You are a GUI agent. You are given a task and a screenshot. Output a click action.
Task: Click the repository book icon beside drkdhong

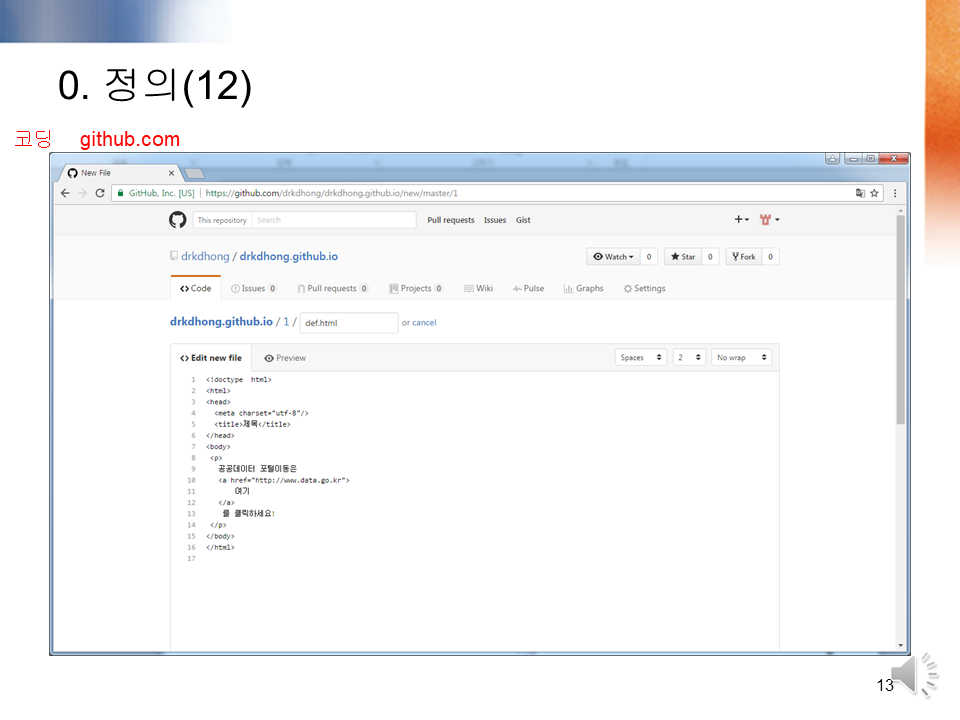point(174,256)
